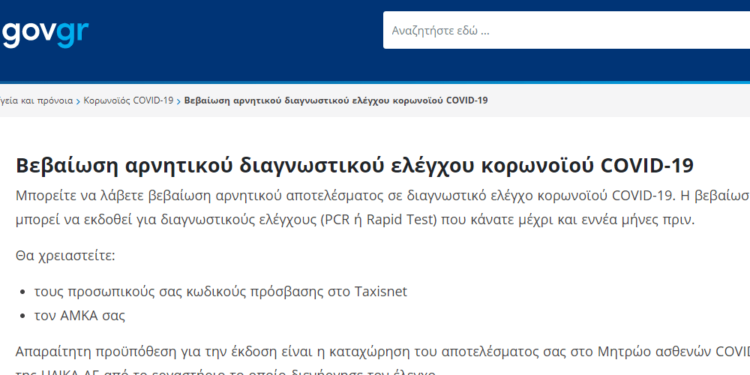
Task: Click the page heading 'Βεβαίωση αρνητικού διαγνωστικού ελέγχου'
Action: pyautogui.click(x=354, y=165)
